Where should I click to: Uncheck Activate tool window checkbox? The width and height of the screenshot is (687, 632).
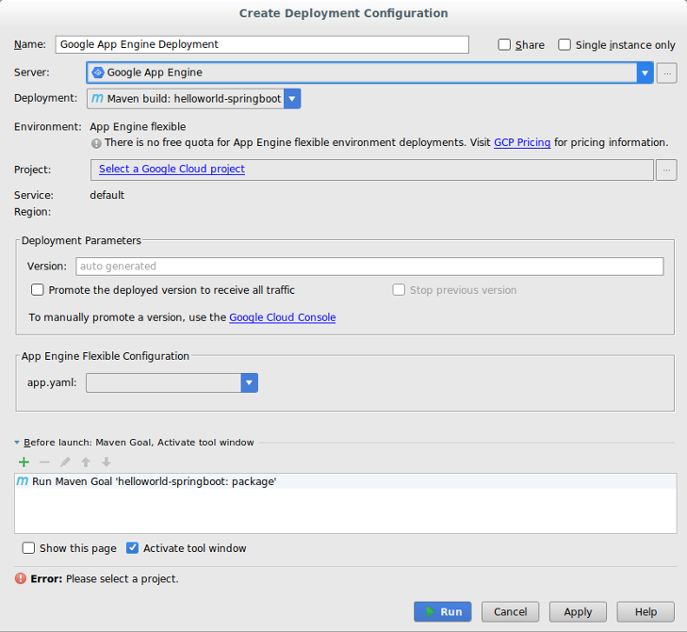click(x=132, y=548)
